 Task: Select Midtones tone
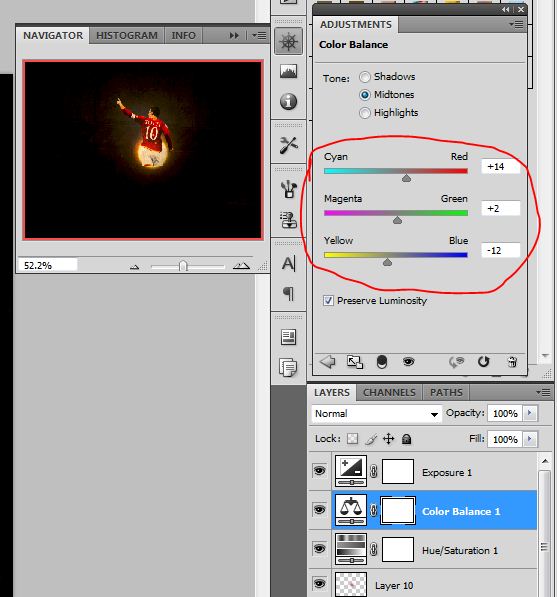point(364,95)
